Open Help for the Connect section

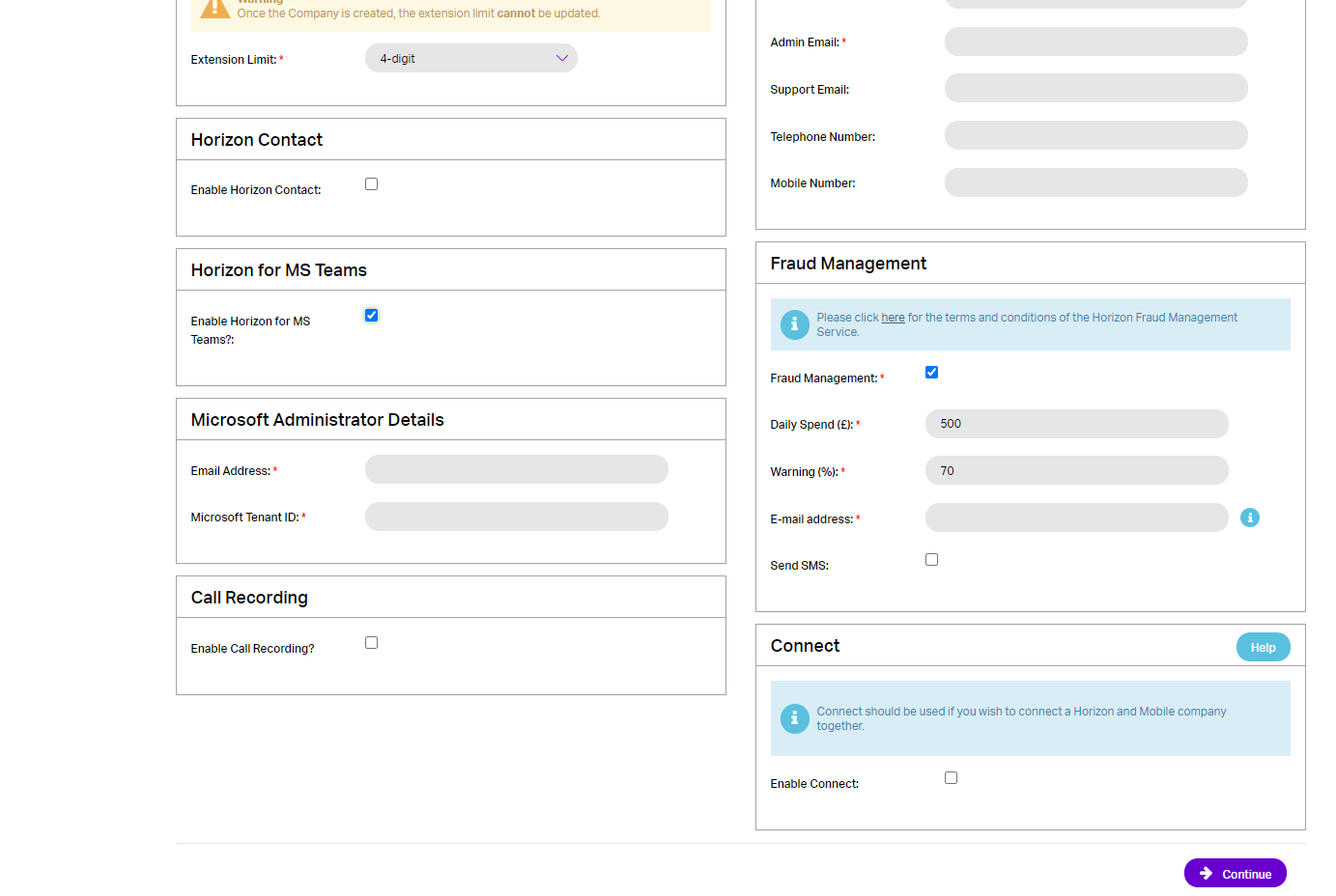pyautogui.click(x=1263, y=647)
